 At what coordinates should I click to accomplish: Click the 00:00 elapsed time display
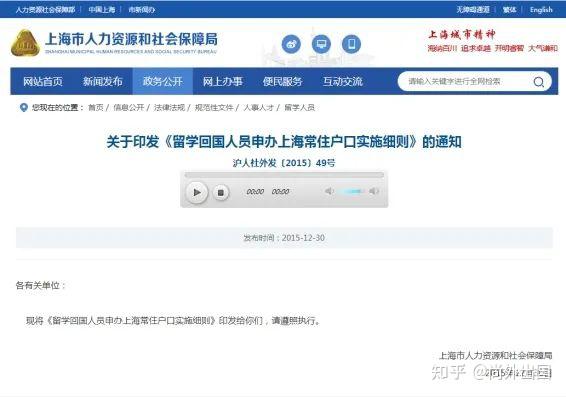pyautogui.click(x=255, y=192)
